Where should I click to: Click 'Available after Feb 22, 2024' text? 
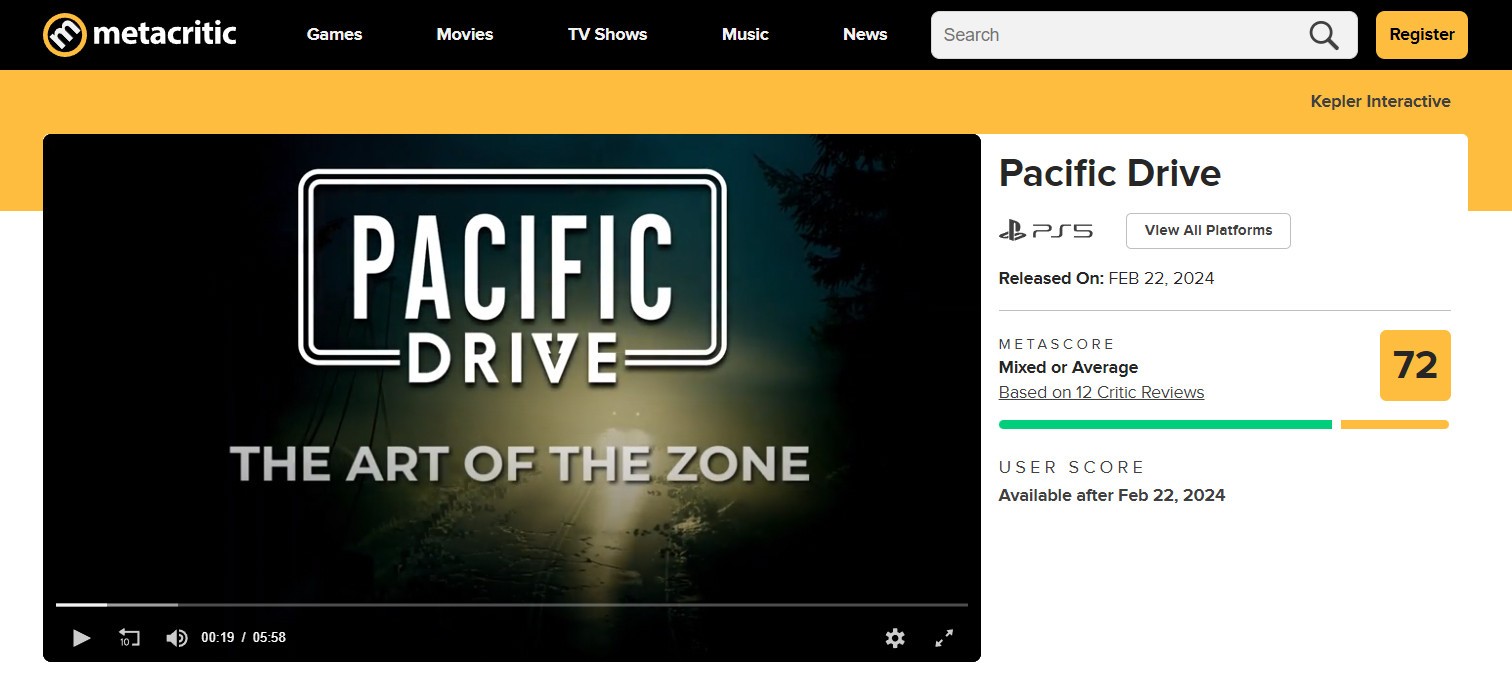tap(1112, 495)
